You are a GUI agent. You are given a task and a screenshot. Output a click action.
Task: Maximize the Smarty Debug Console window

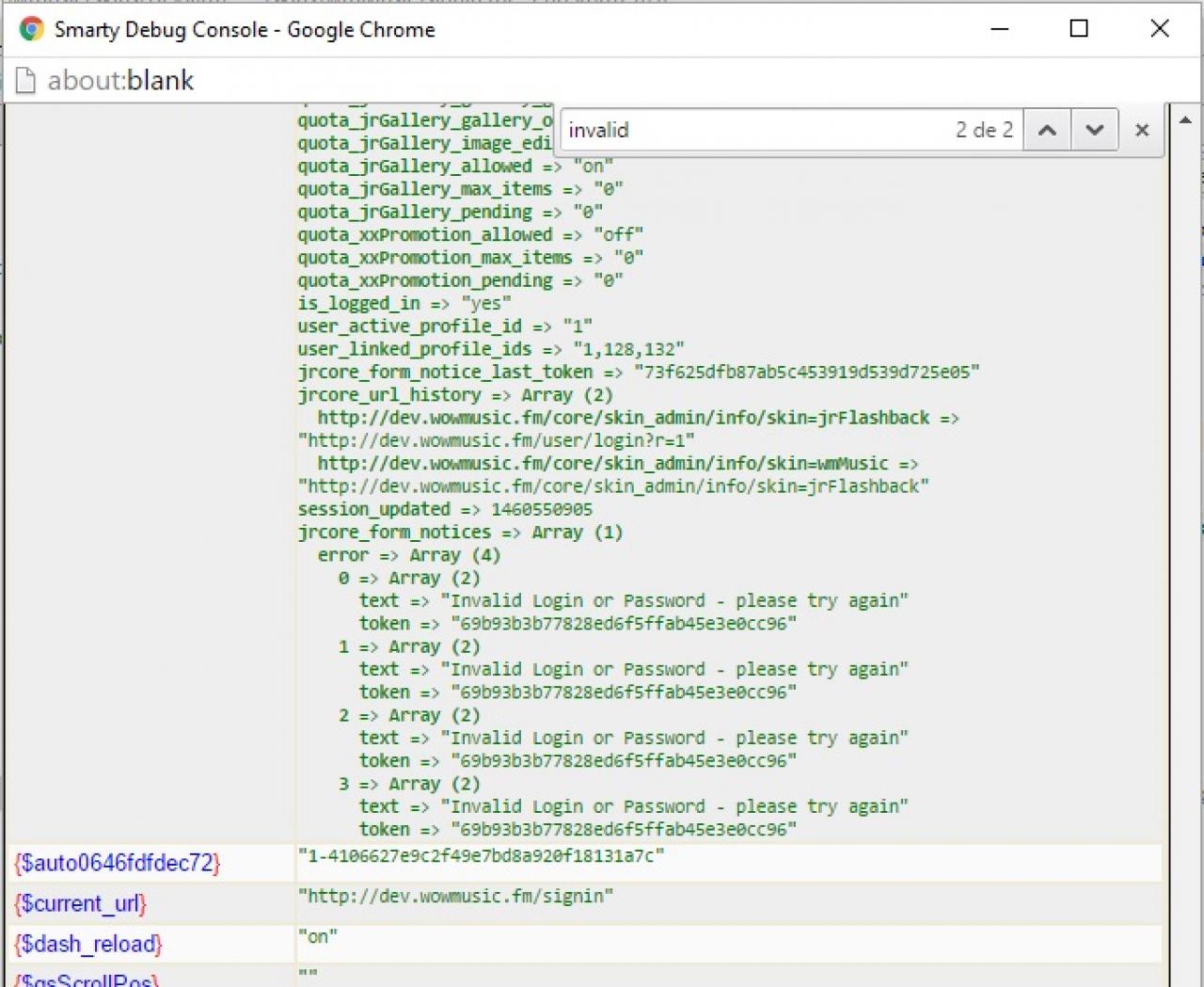pos(1079,29)
